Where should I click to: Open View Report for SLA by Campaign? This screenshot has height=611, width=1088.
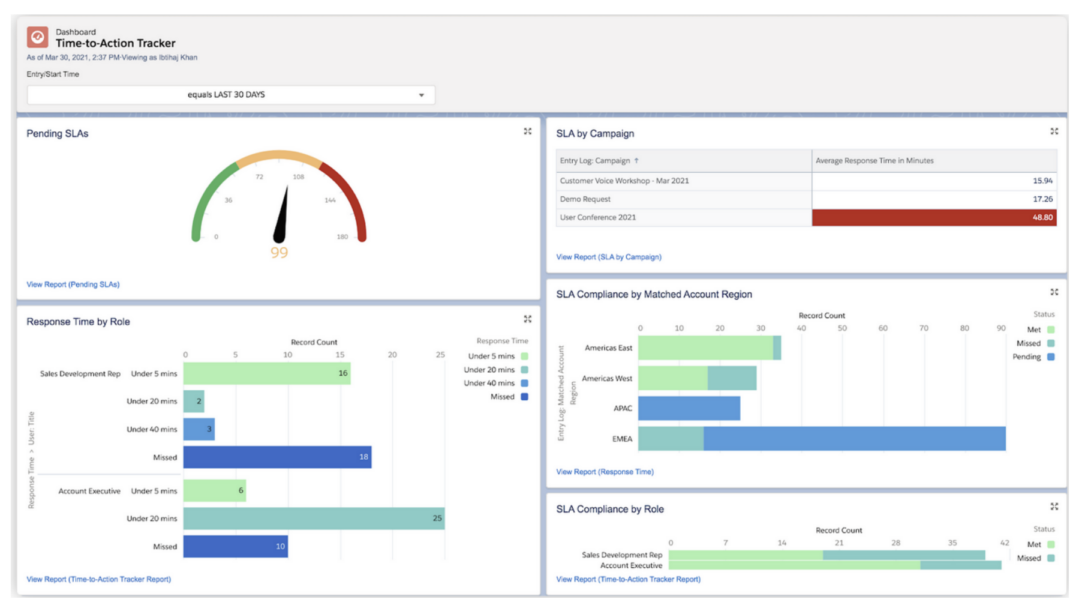(608, 256)
